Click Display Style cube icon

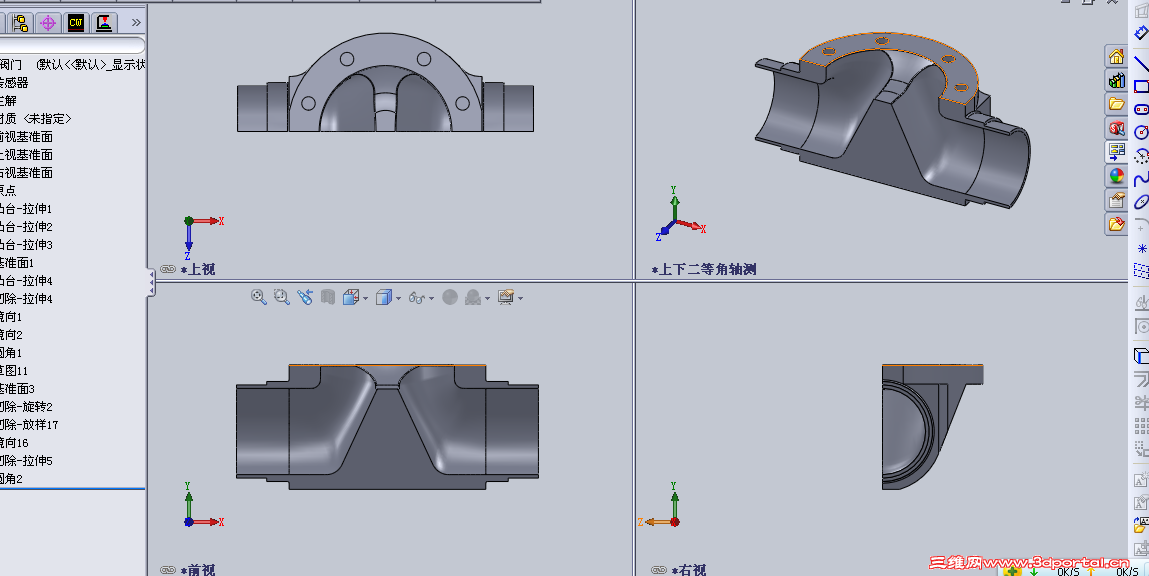384,297
